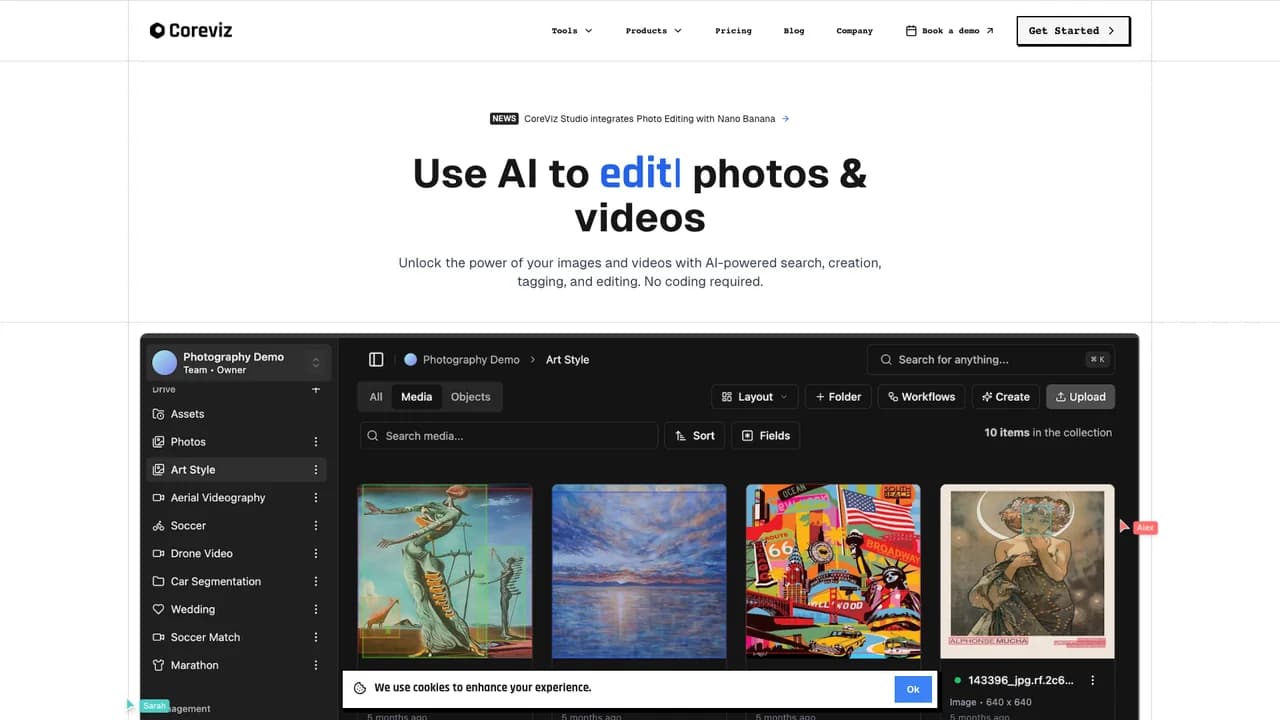Accept cookies with the Ok button
Screen dimensions: 1280x720
[913, 689]
